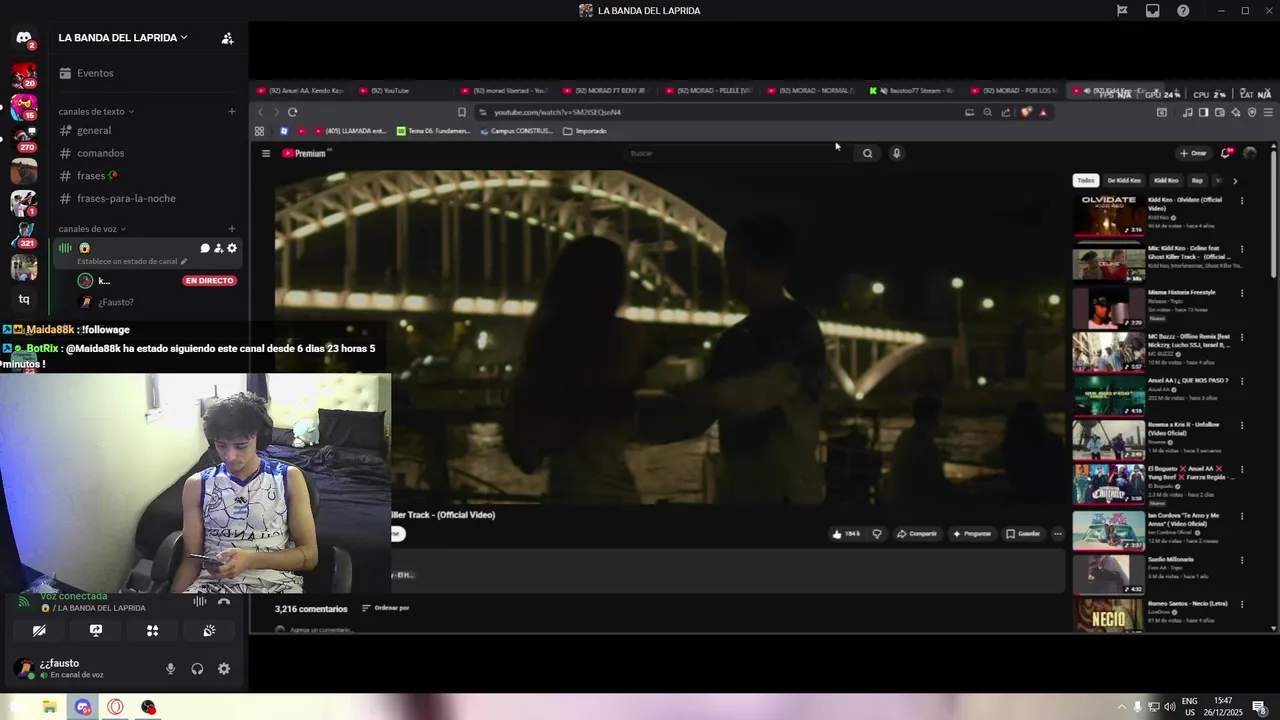Open 'Misma Historia Freestyle' video thumbnail
Viewport: 1280px width, 720px height.
(1109, 309)
